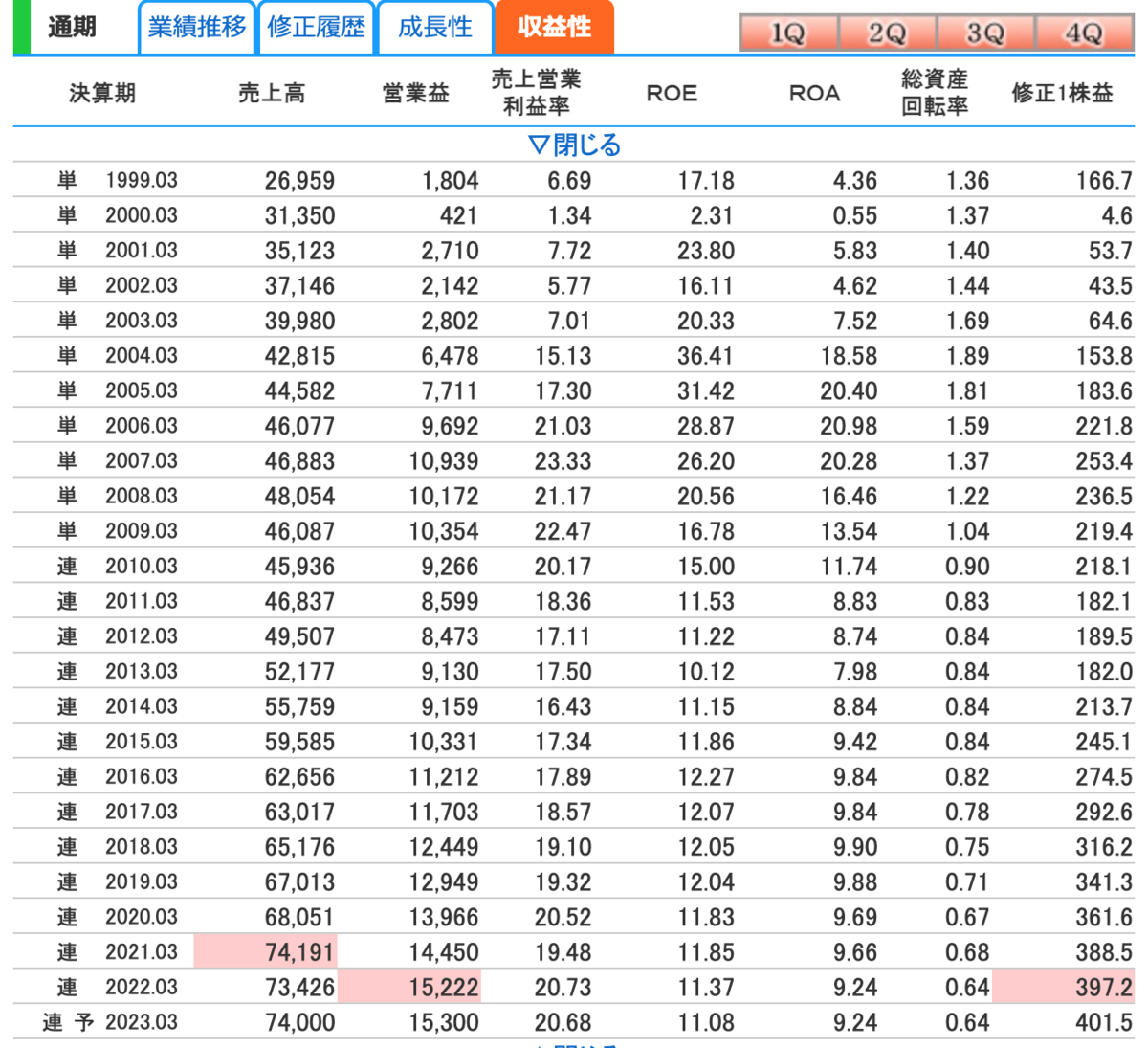Screen dimensions: 1148x1048
Task: Click turnover value 0.90
Action: pos(967,567)
